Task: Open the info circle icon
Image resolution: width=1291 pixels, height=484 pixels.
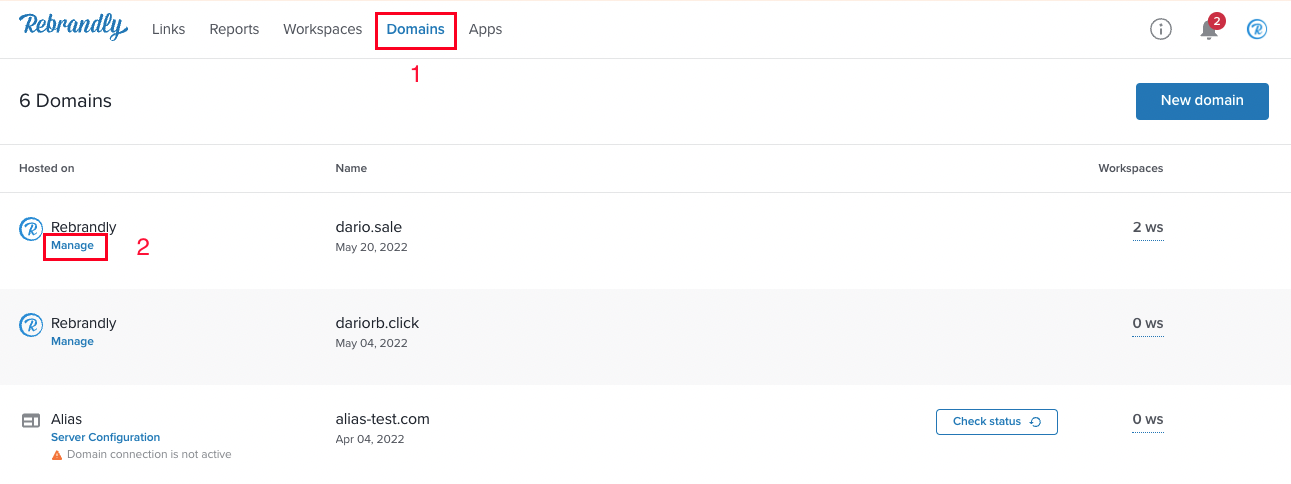Action: click(x=1160, y=29)
